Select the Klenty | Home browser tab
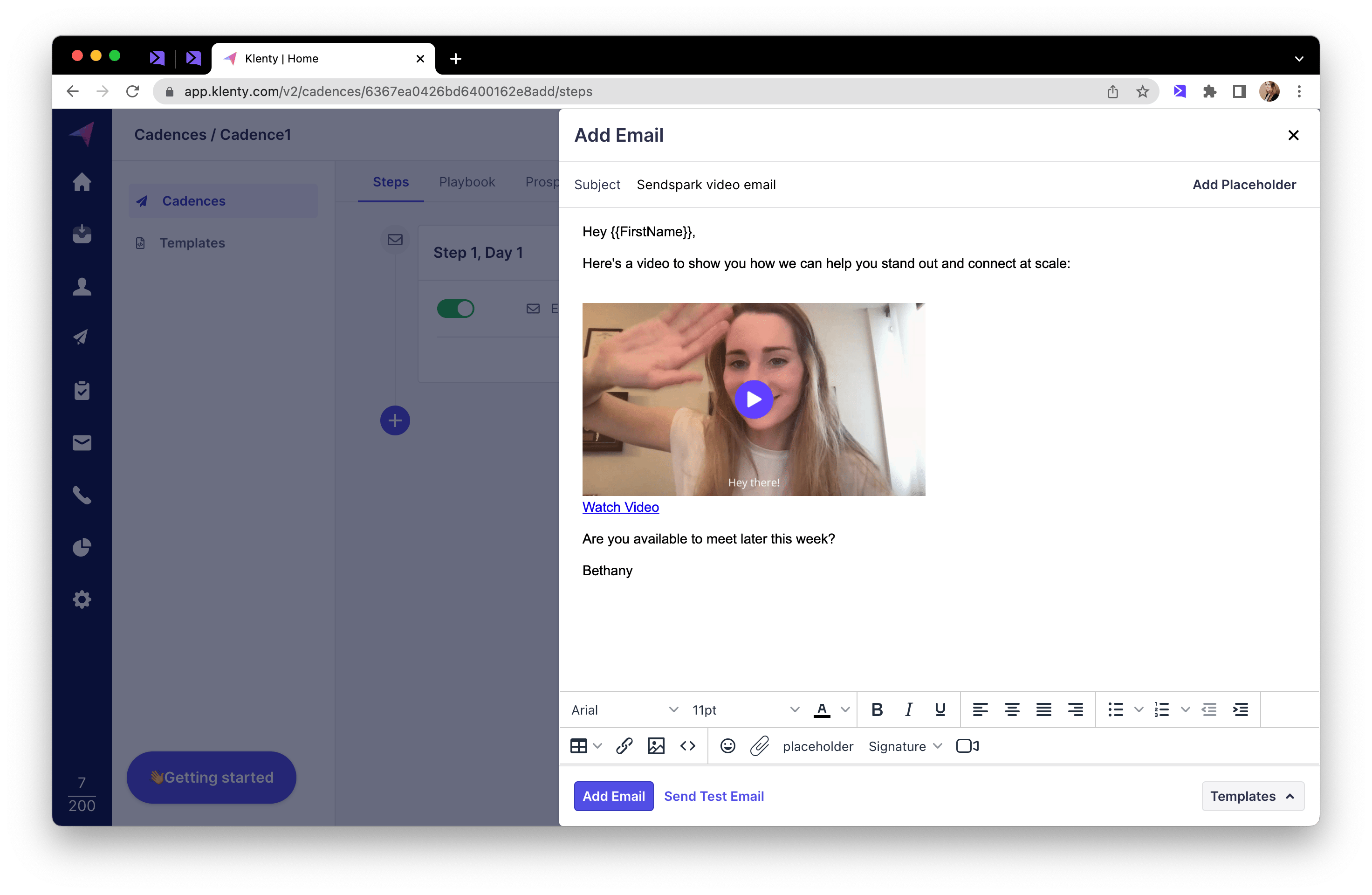The width and height of the screenshot is (1372, 895). click(323, 58)
